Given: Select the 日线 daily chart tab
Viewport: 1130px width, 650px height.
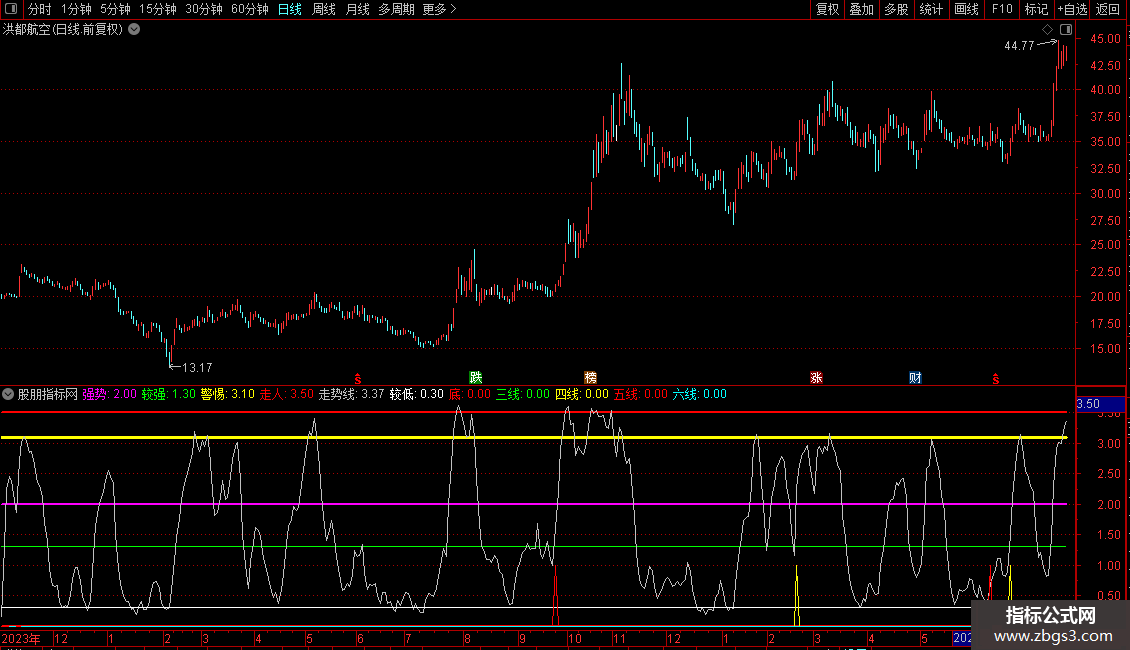Looking at the screenshot, I should [x=290, y=9].
